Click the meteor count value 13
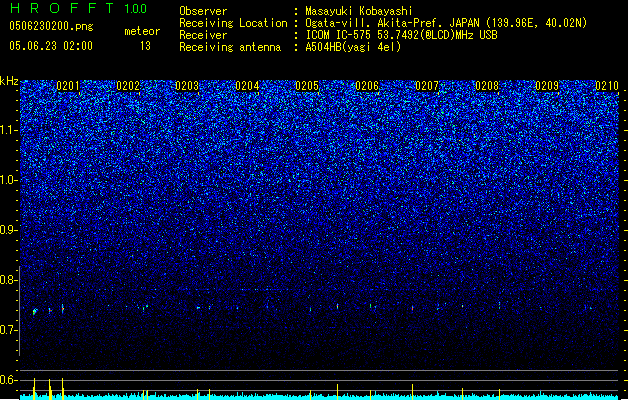Screen dimensions: 629x400 pos(145,46)
